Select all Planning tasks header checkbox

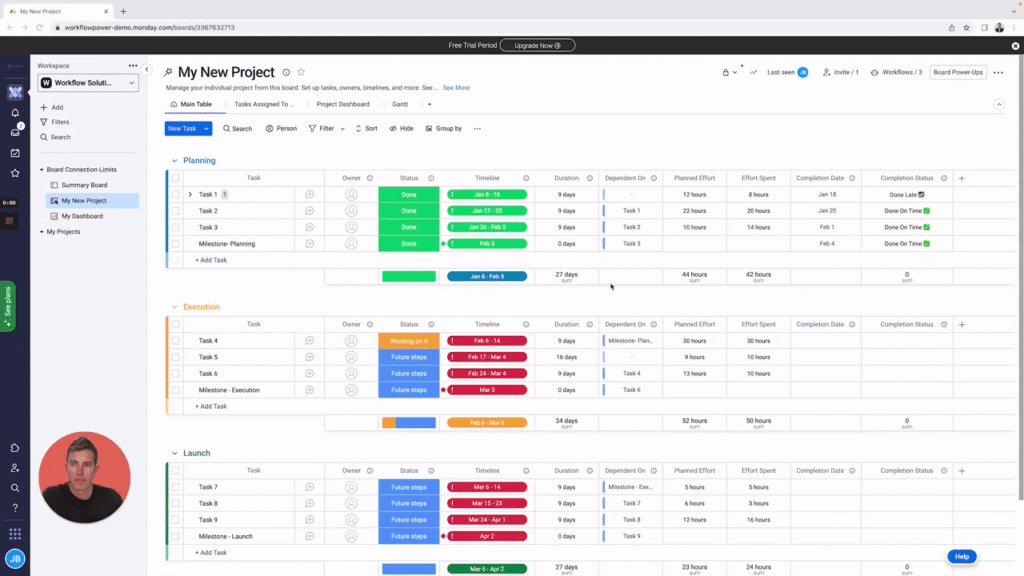[176, 178]
